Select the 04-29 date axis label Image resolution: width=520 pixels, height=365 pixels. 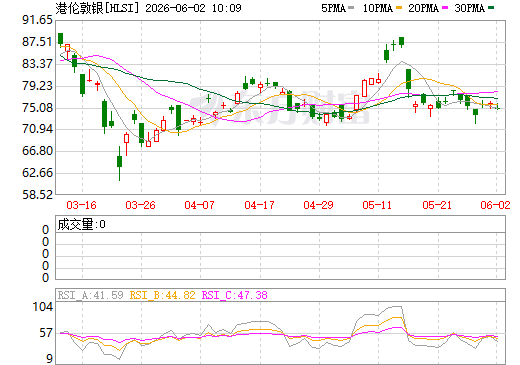point(318,205)
